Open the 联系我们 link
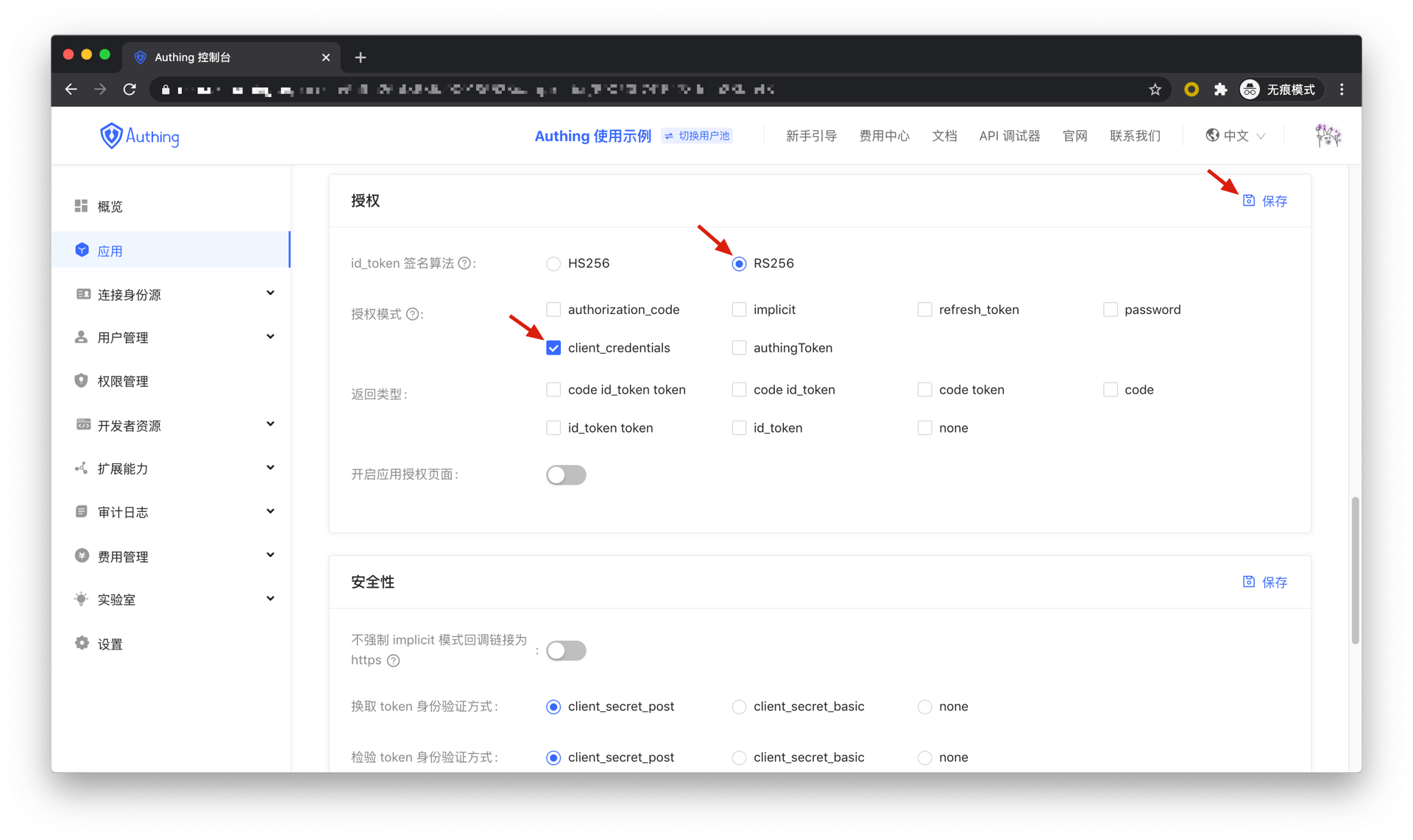This screenshot has width=1413, height=840. [x=1135, y=135]
